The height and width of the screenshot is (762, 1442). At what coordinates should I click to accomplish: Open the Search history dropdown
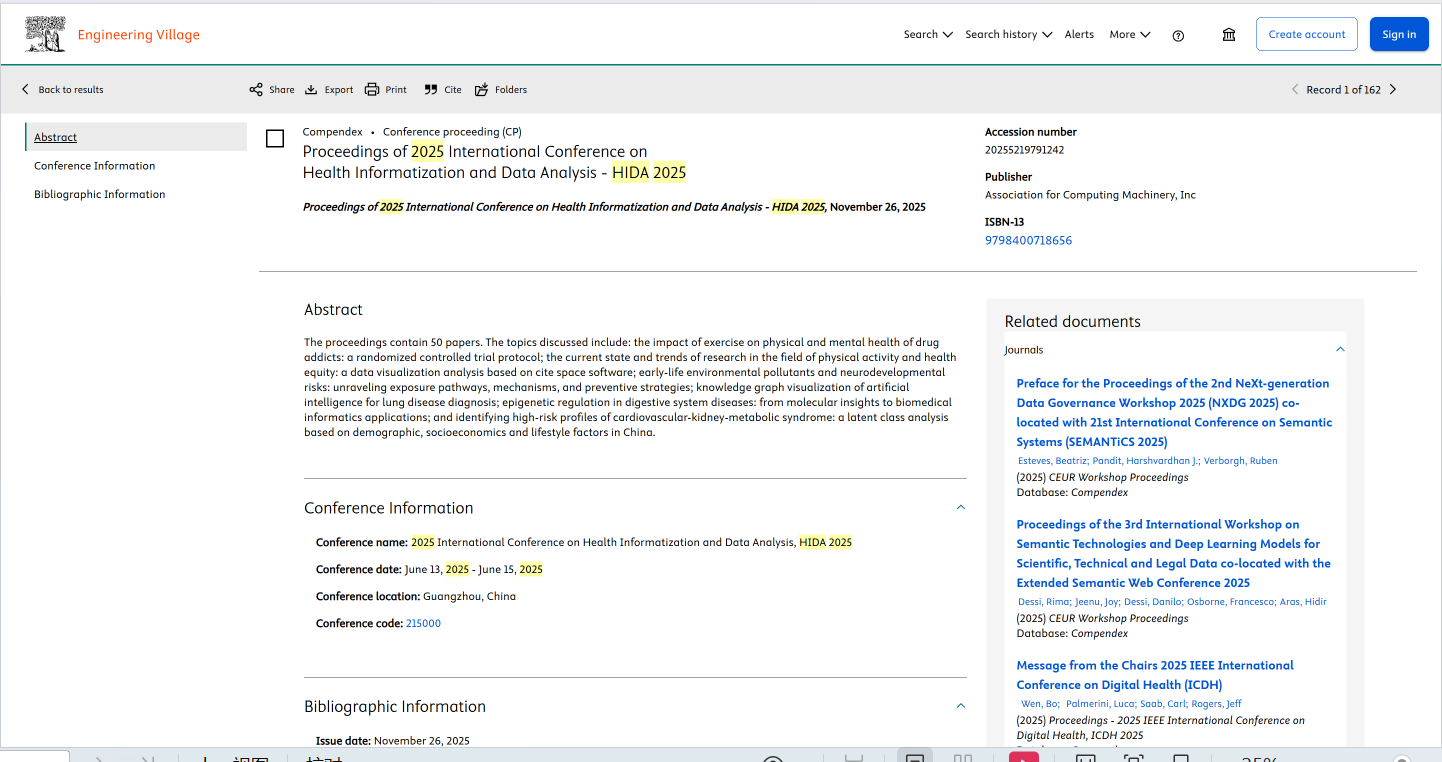1008,34
